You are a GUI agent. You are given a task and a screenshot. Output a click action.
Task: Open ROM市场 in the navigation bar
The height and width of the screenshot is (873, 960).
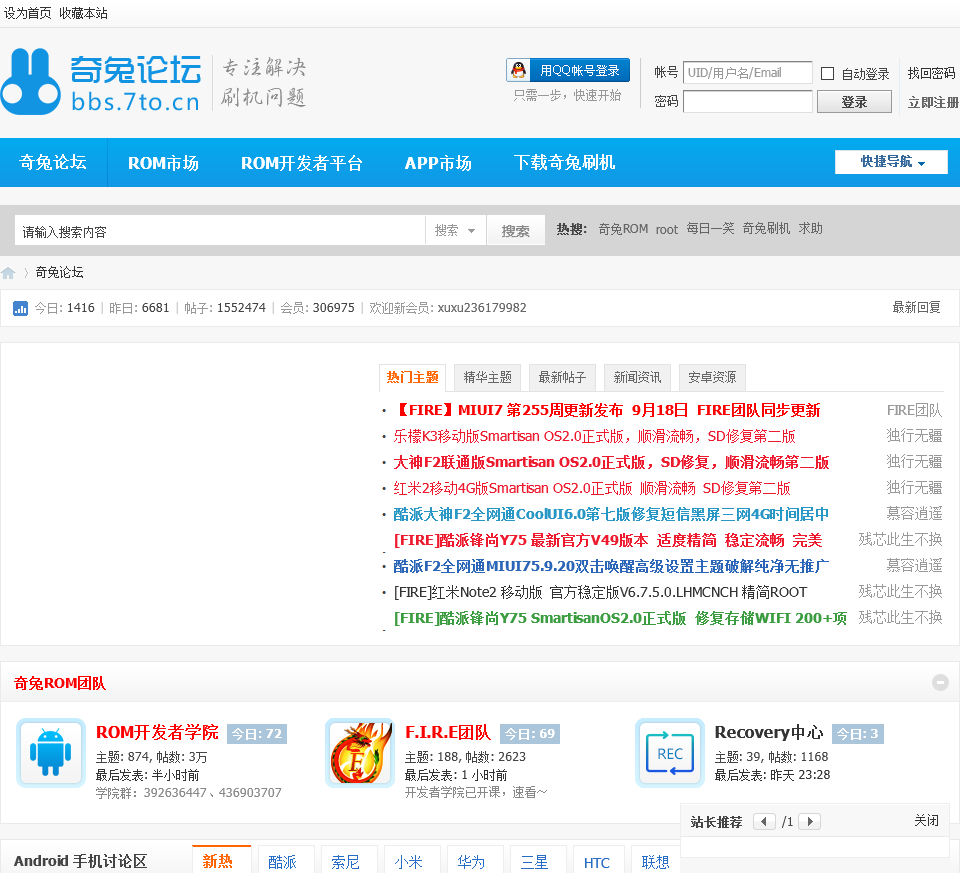(163, 163)
